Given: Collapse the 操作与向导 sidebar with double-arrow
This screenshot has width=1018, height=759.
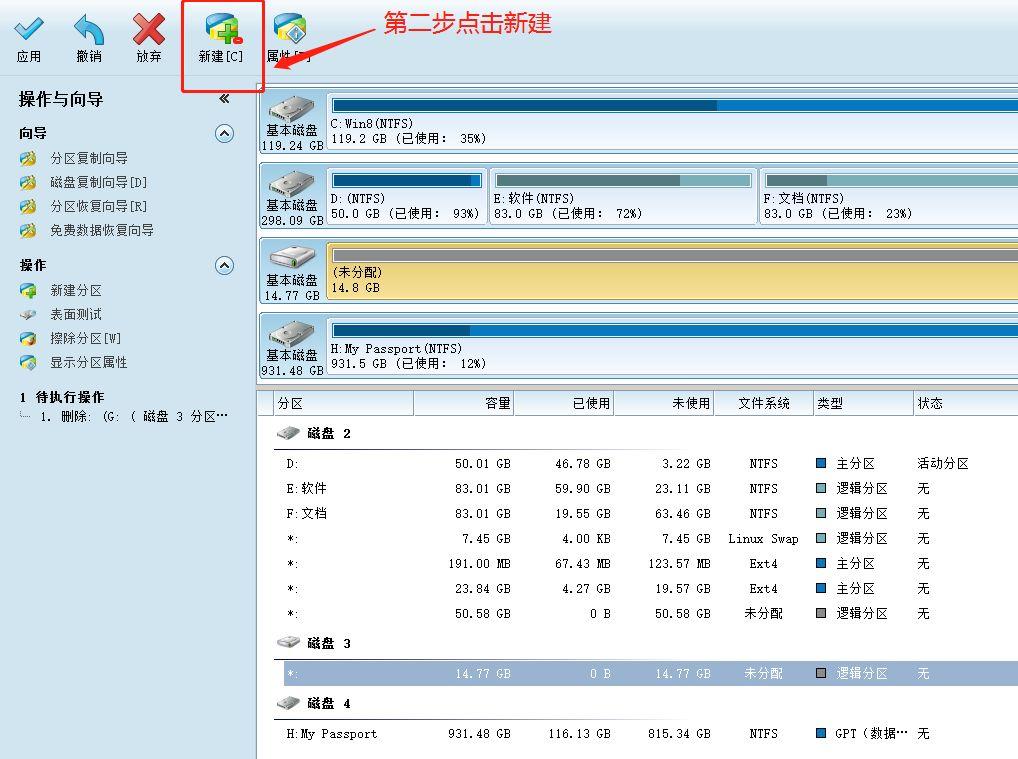Looking at the screenshot, I should 224,99.
